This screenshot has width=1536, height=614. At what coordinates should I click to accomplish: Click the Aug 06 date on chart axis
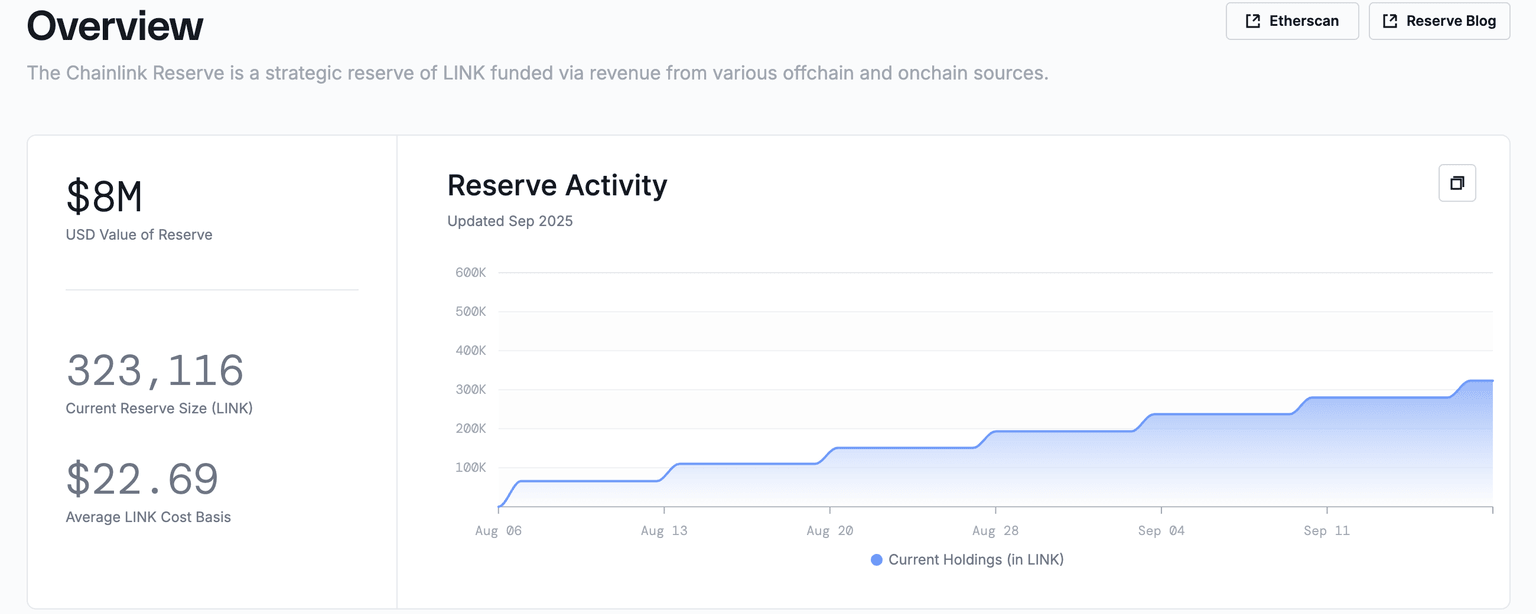coord(498,531)
